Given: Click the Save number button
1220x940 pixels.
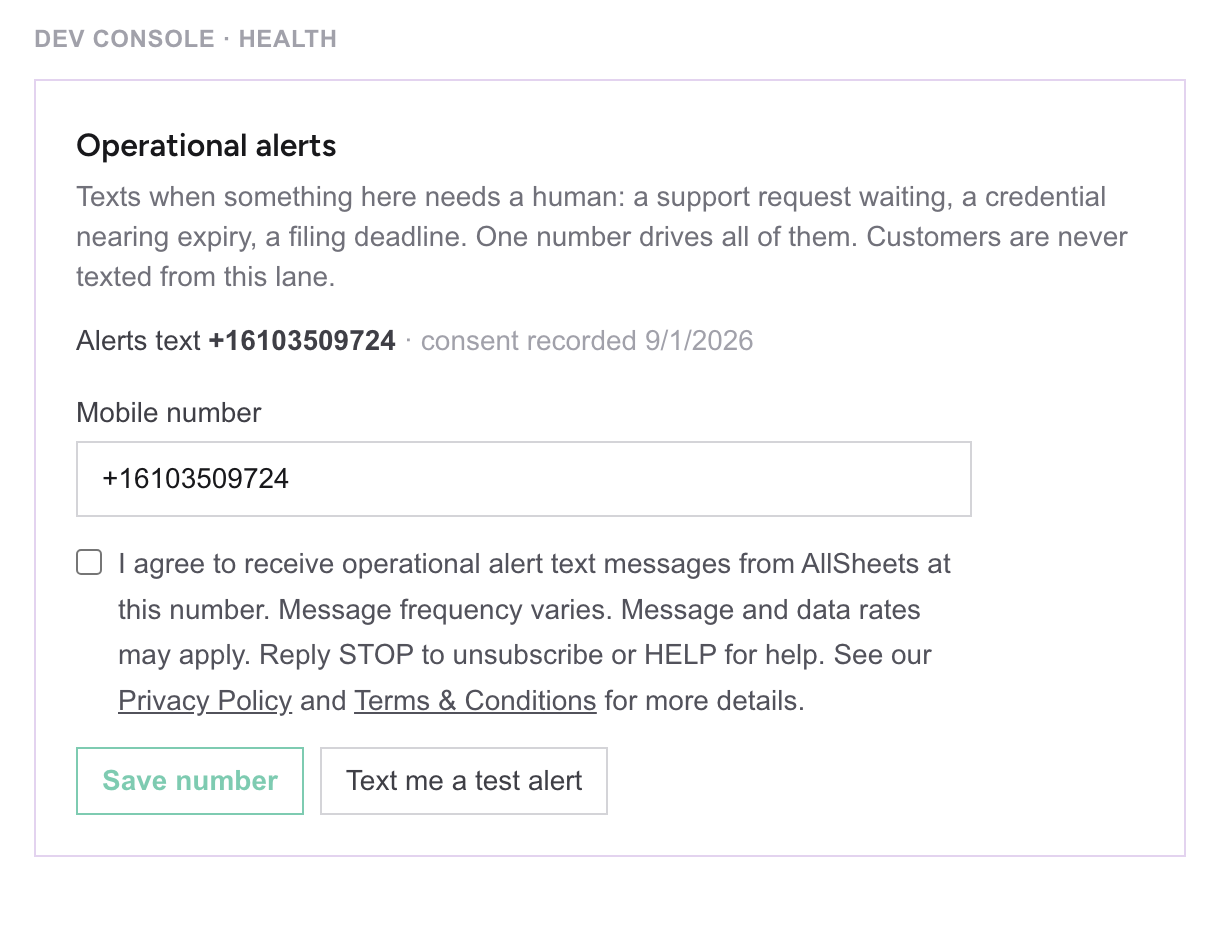Looking at the screenshot, I should pos(190,781).
